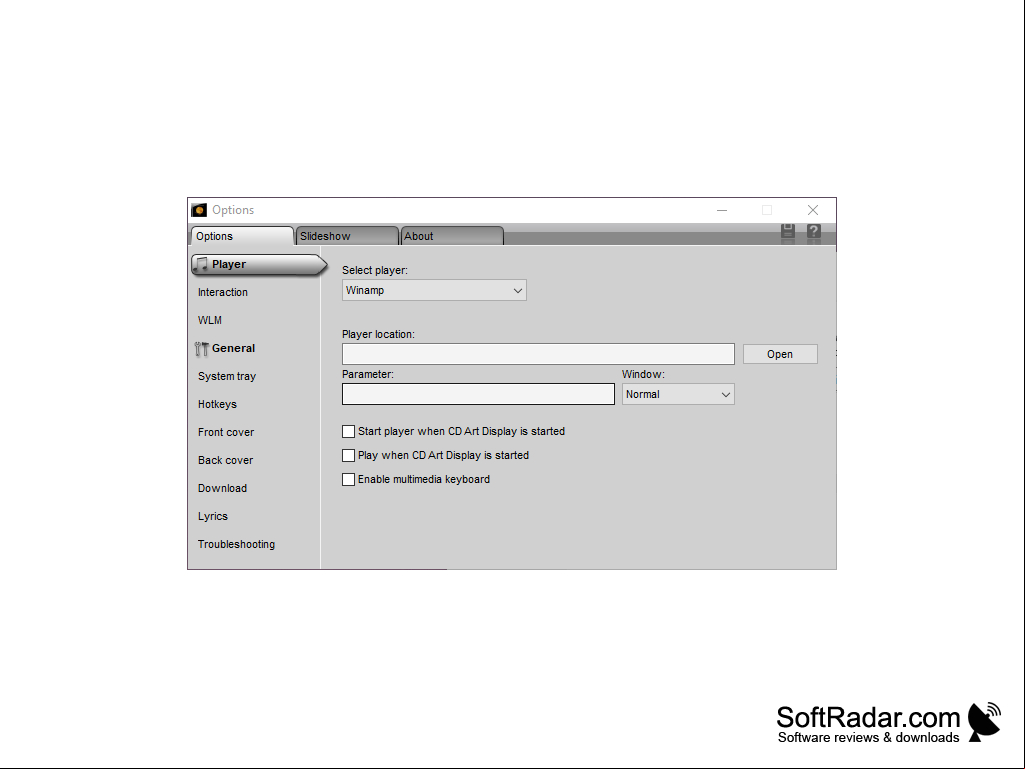Focus the Parameter text field
The width and height of the screenshot is (1025, 769).
tap(478, 394)
